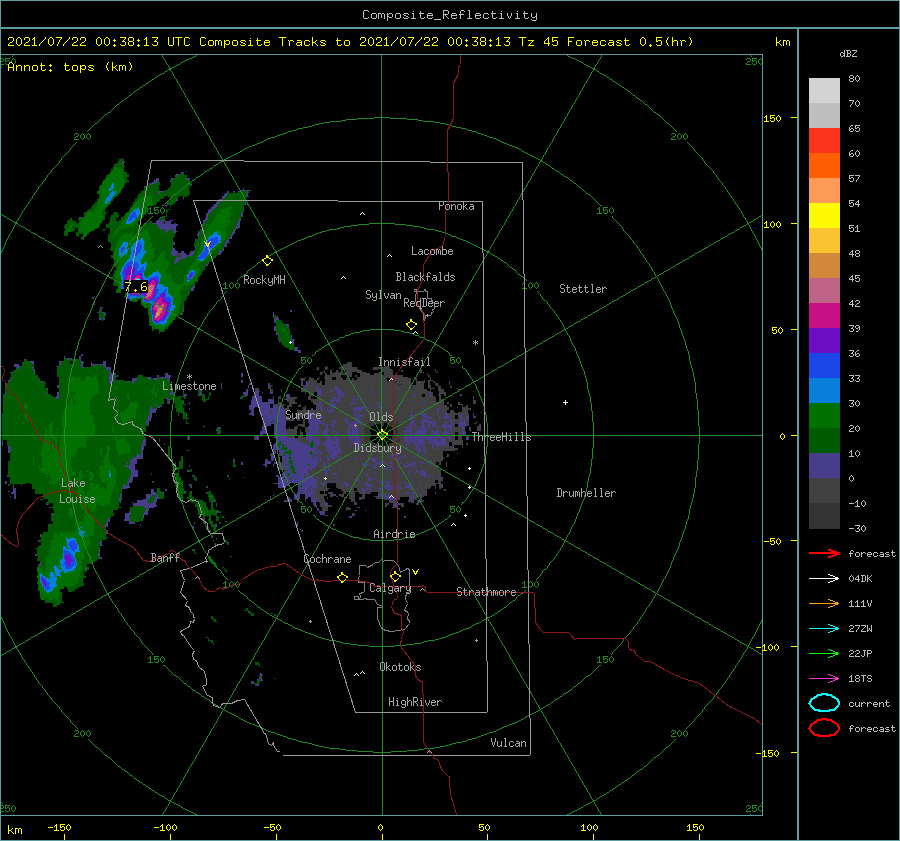Click the HighRiver label
The height and width of the screenshot is (841, 900).
(415, 702)
